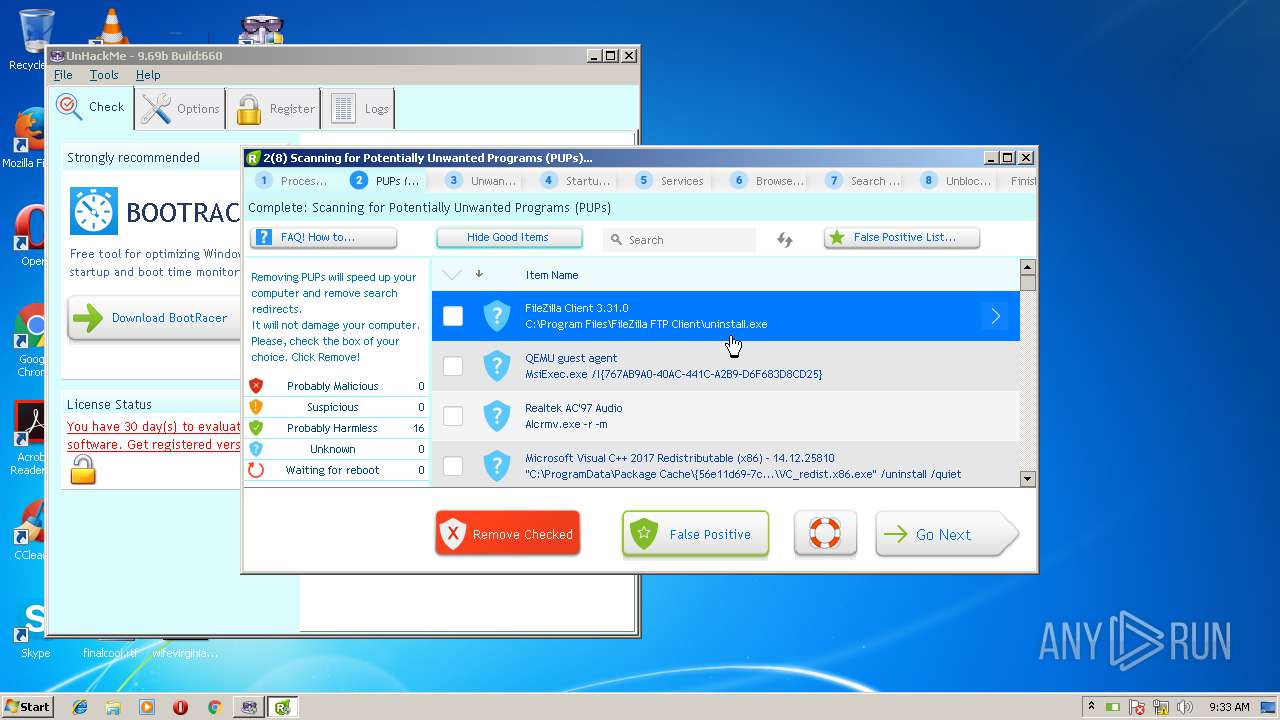Click FileZilla Client shield question icon

coord(497,316)
